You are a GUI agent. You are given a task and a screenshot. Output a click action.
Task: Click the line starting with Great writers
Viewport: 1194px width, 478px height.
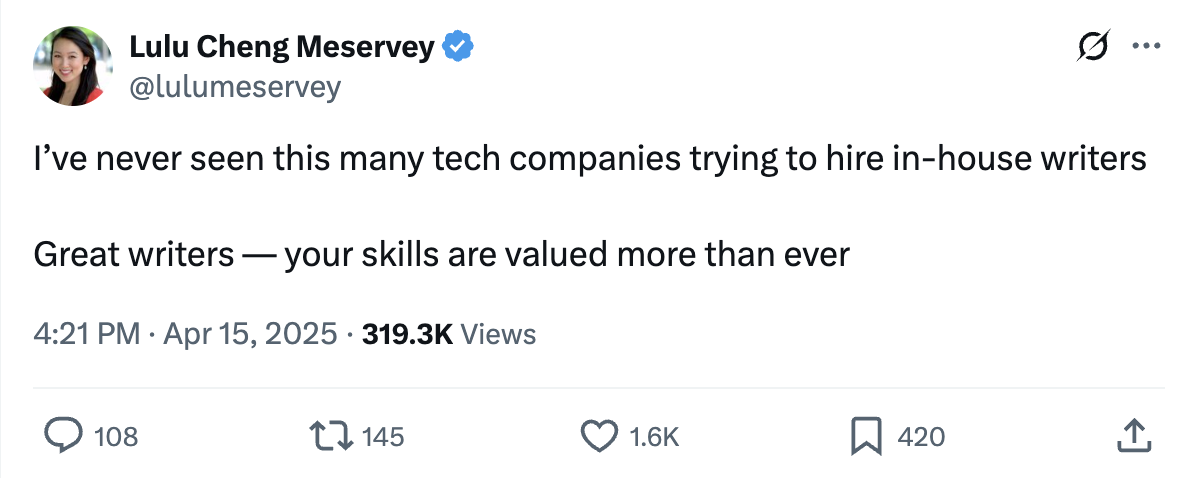coord(441,255)
